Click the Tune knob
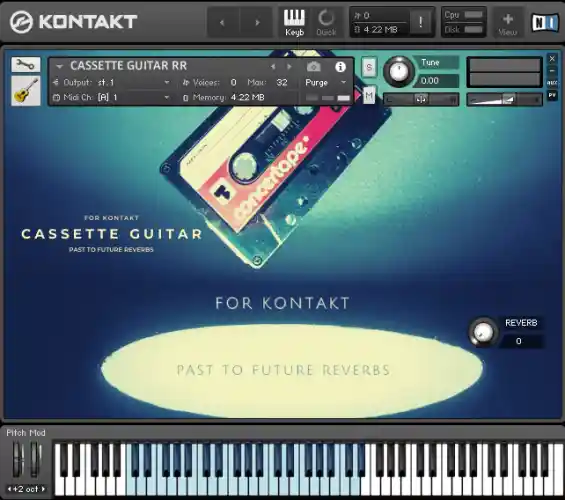Screen dimensions: 565x500 [398, 72]
